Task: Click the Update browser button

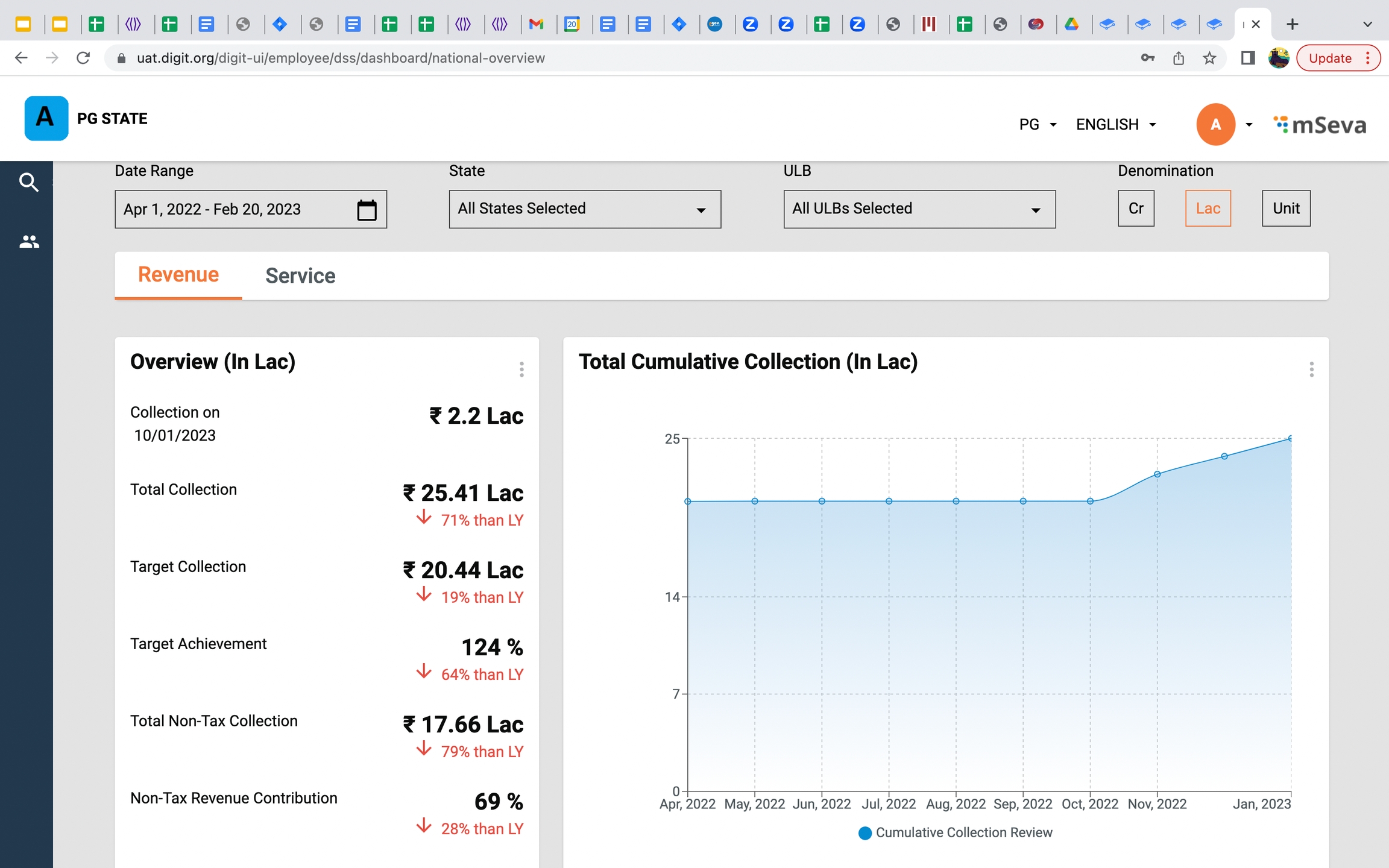Action: [1331, 58]
